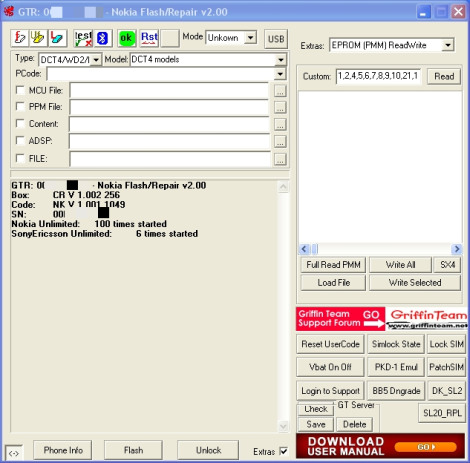The height and width of the screenshot is (463, 470).
Task: Open the Extras EPROM (PMM) ReadWrite dropdown
Action: [448, 45]
